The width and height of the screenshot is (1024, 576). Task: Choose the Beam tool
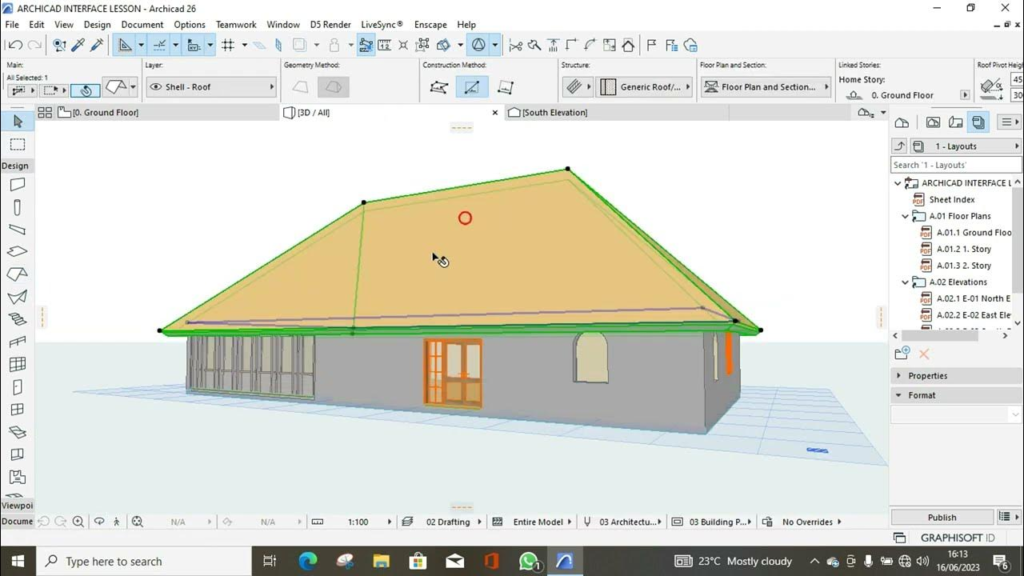(18, 230)
